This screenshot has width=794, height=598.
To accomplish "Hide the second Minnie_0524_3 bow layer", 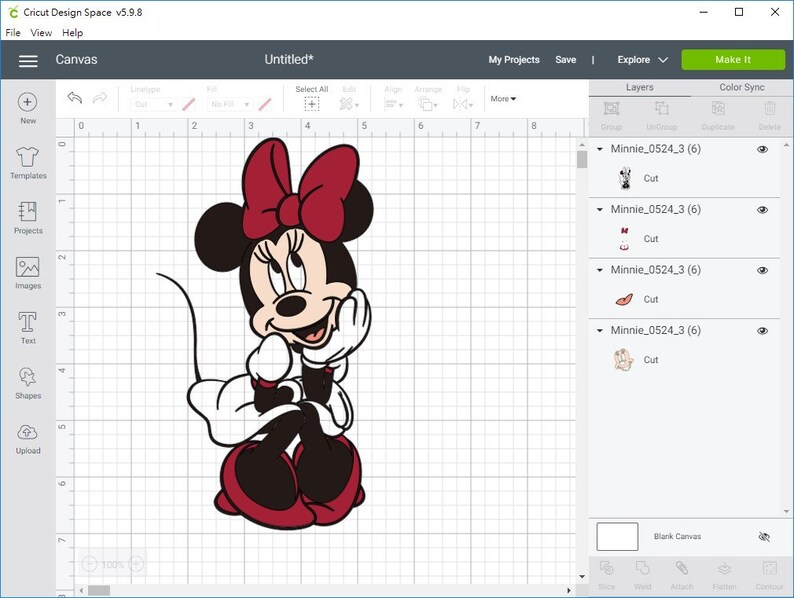I will [762, 210].
